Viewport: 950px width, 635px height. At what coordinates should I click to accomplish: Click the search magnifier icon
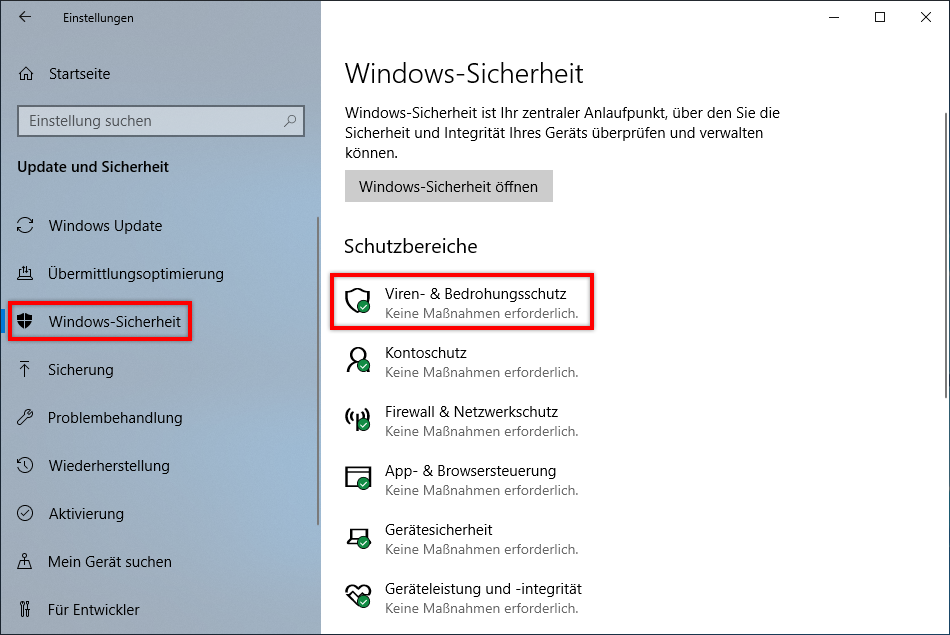(x=290, y=121)
